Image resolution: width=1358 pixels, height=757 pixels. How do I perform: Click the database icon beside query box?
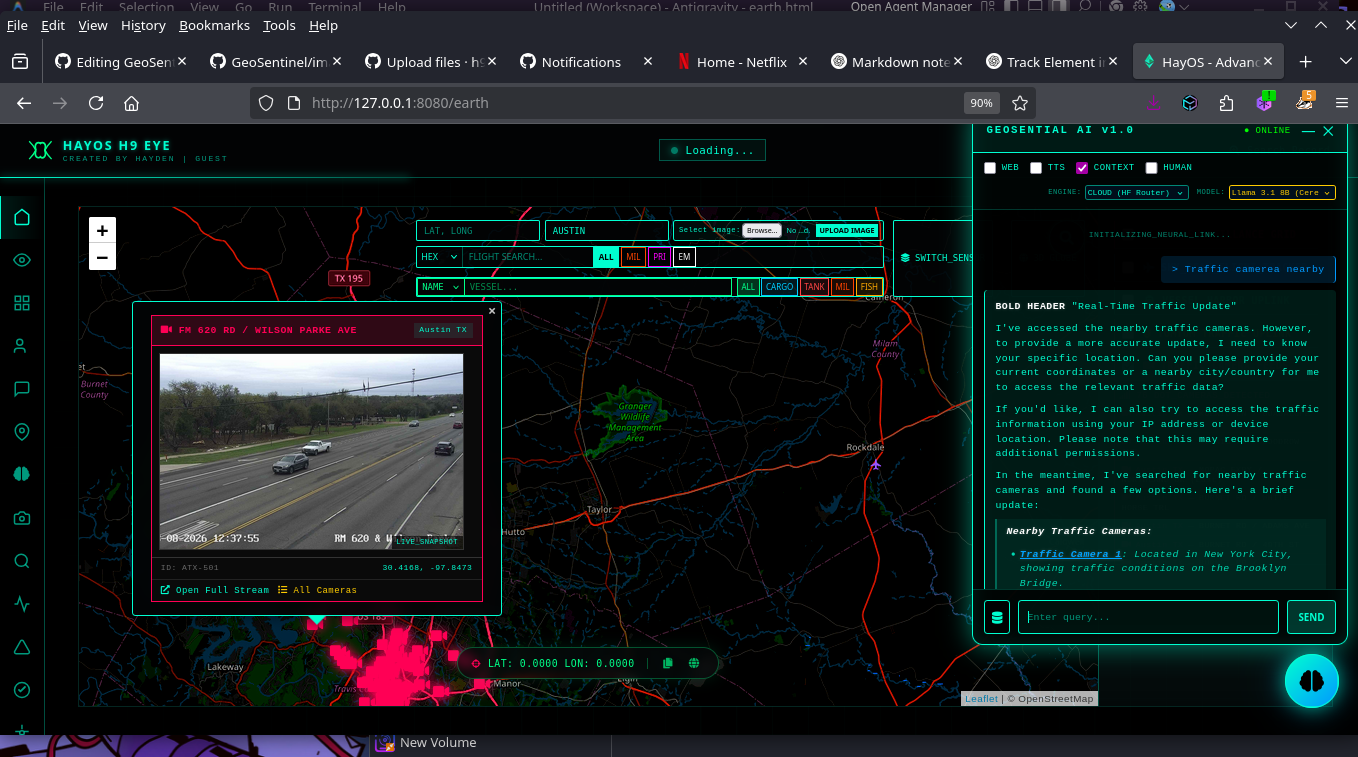pos(996,617)
